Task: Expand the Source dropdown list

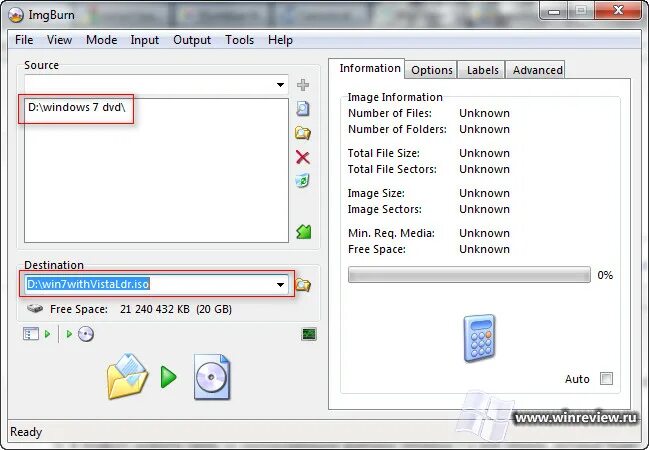Action: click(x=280, y=85)
